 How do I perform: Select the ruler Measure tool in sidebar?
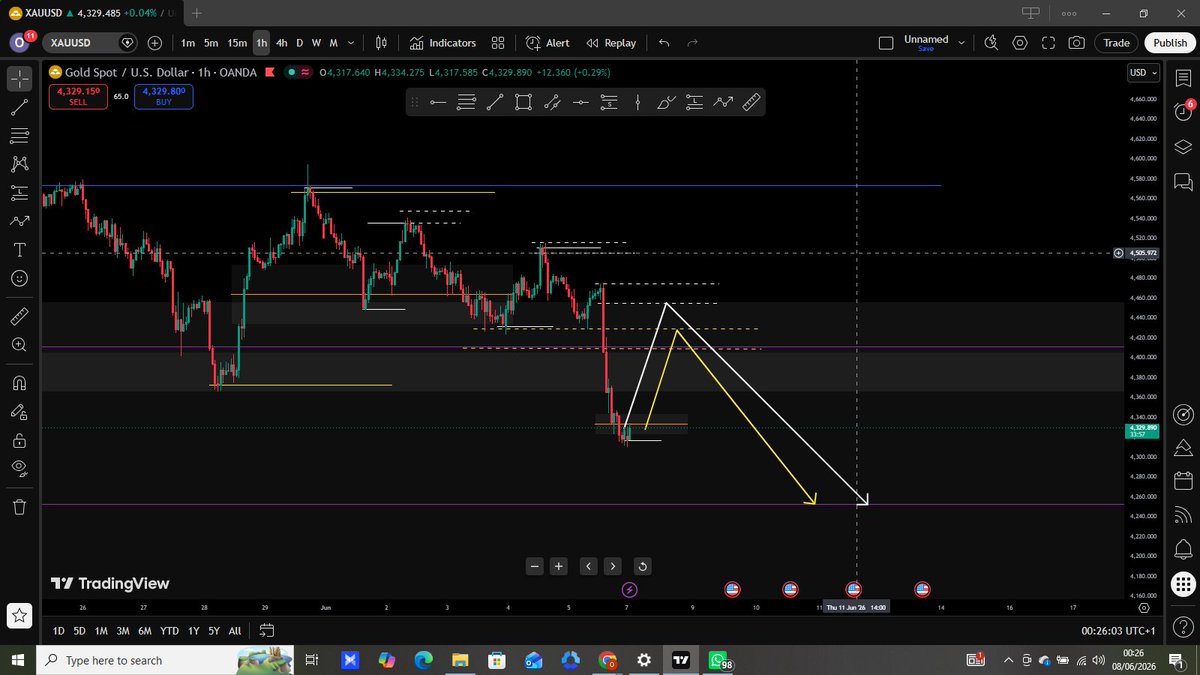(x=19, y=316)
